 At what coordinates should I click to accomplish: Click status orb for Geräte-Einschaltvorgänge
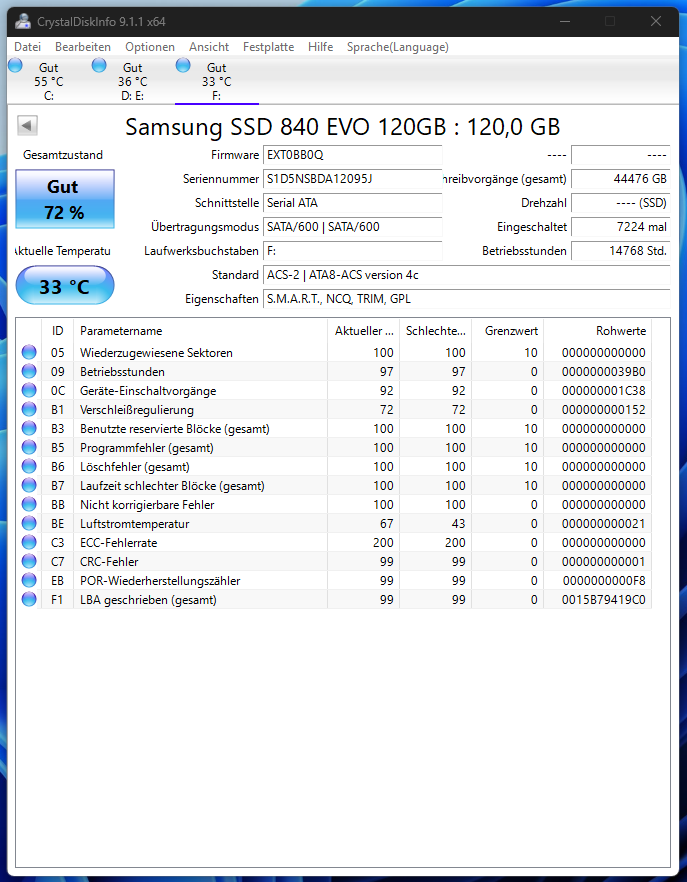point(29,390)
